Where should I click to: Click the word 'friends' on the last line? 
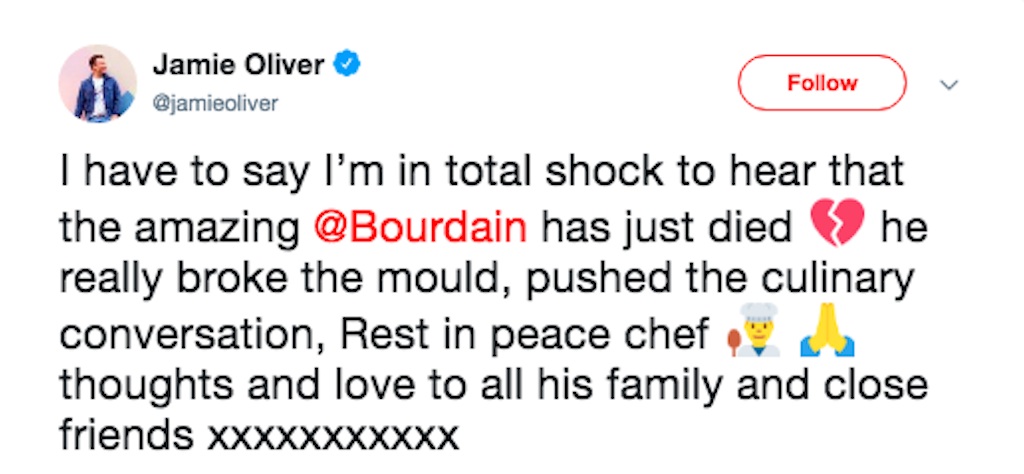126,437
